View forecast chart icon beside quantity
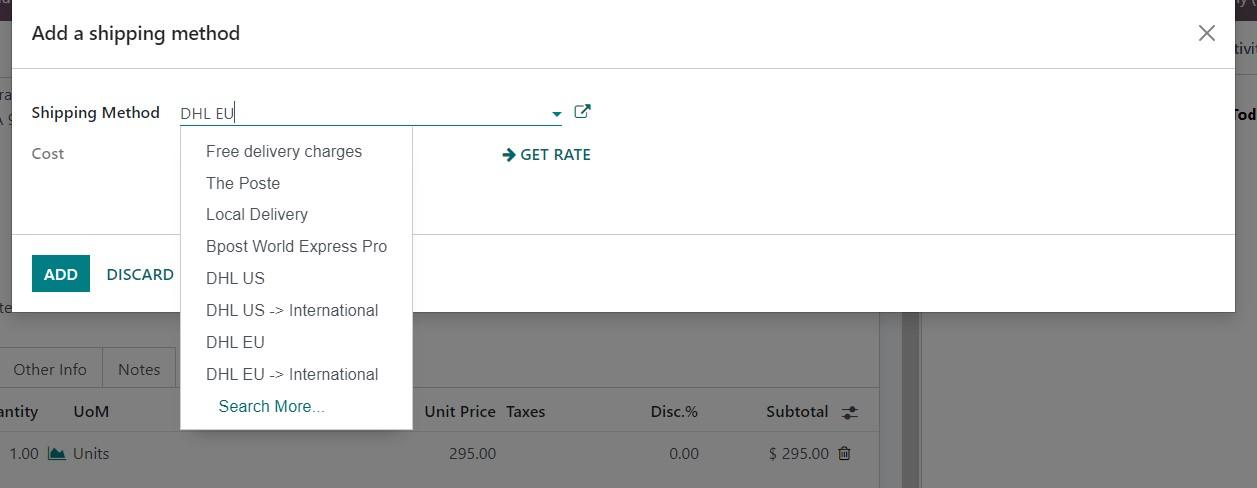This screenshot has width=1257, height=488. point(57,453)
